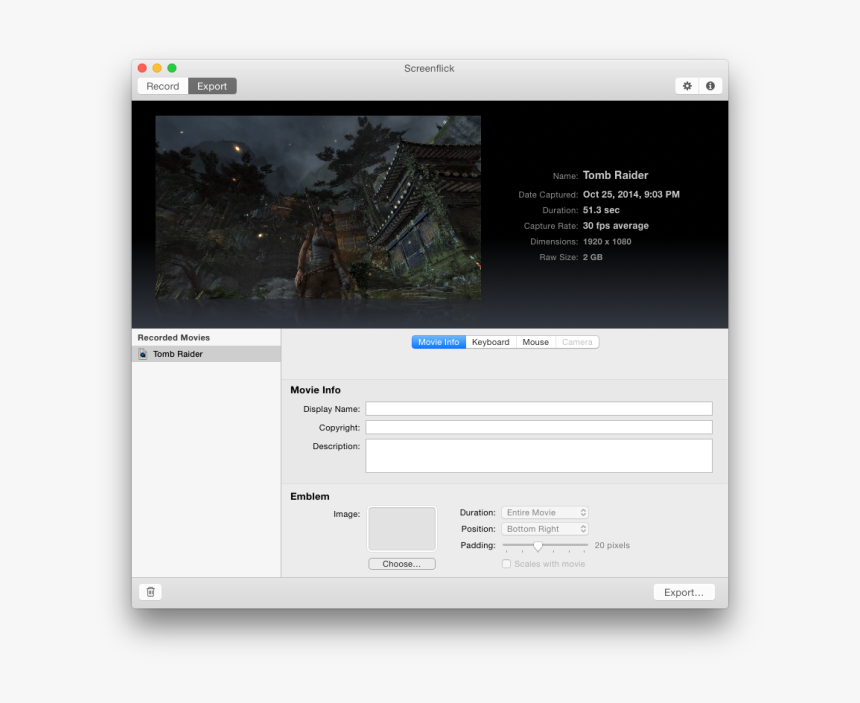Viewport: 860px width, 703px height.
Task: Click the dimensions value '1920 x 1080'
Action: 607,242
